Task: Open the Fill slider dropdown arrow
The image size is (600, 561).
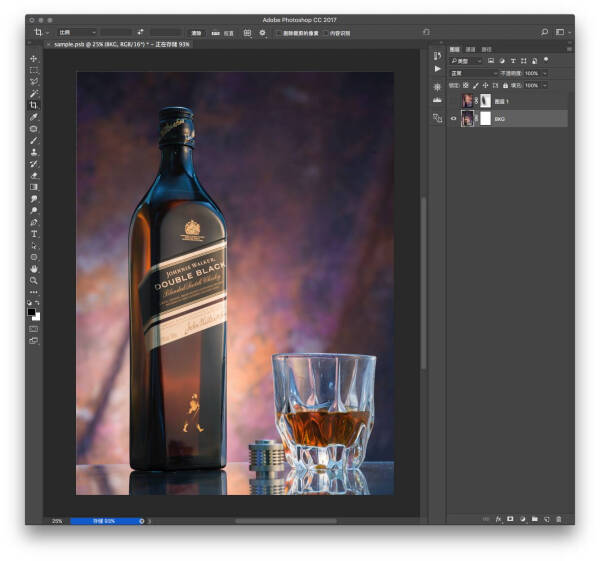Action: (545, 85)
